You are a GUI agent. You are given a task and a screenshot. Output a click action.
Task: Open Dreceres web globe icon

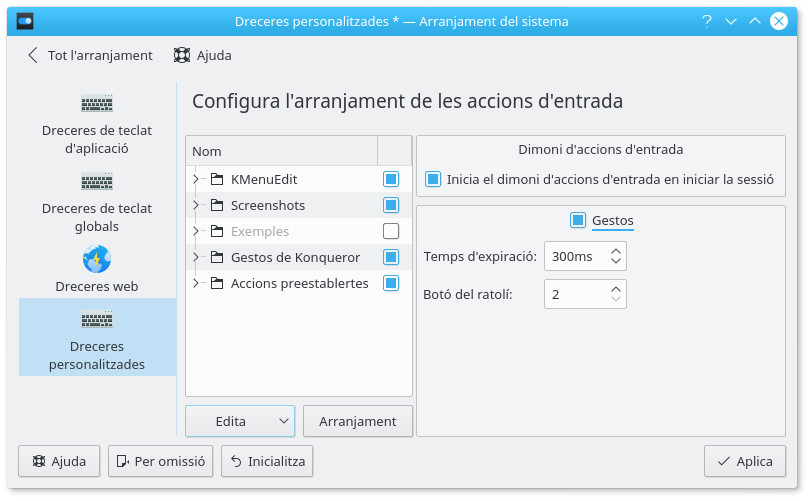97,260
